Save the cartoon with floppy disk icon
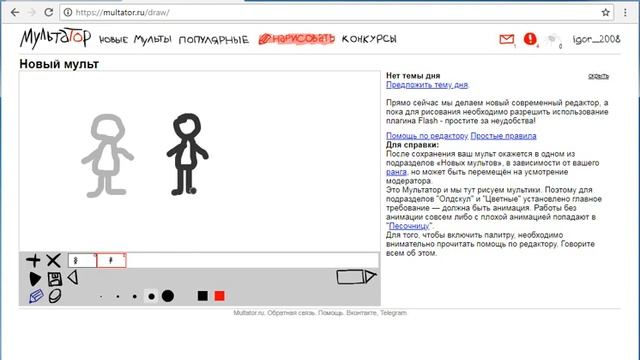 pyautogui.click(x=55, y=279)
